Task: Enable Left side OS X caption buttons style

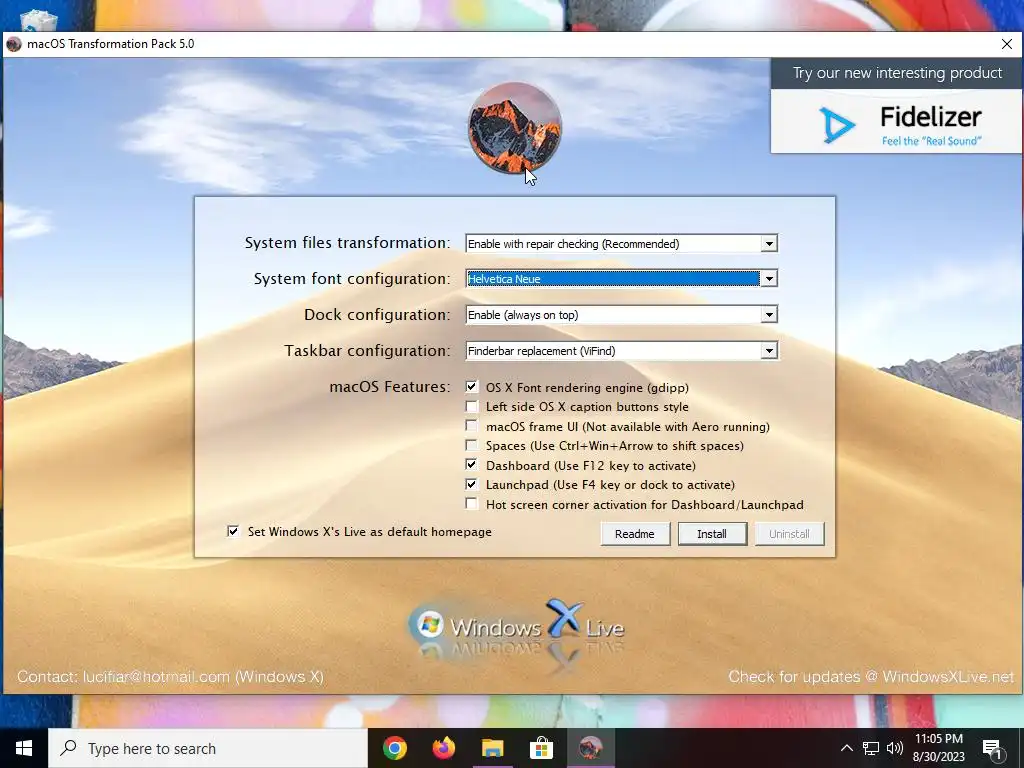Action: click(x=472, y=406)
